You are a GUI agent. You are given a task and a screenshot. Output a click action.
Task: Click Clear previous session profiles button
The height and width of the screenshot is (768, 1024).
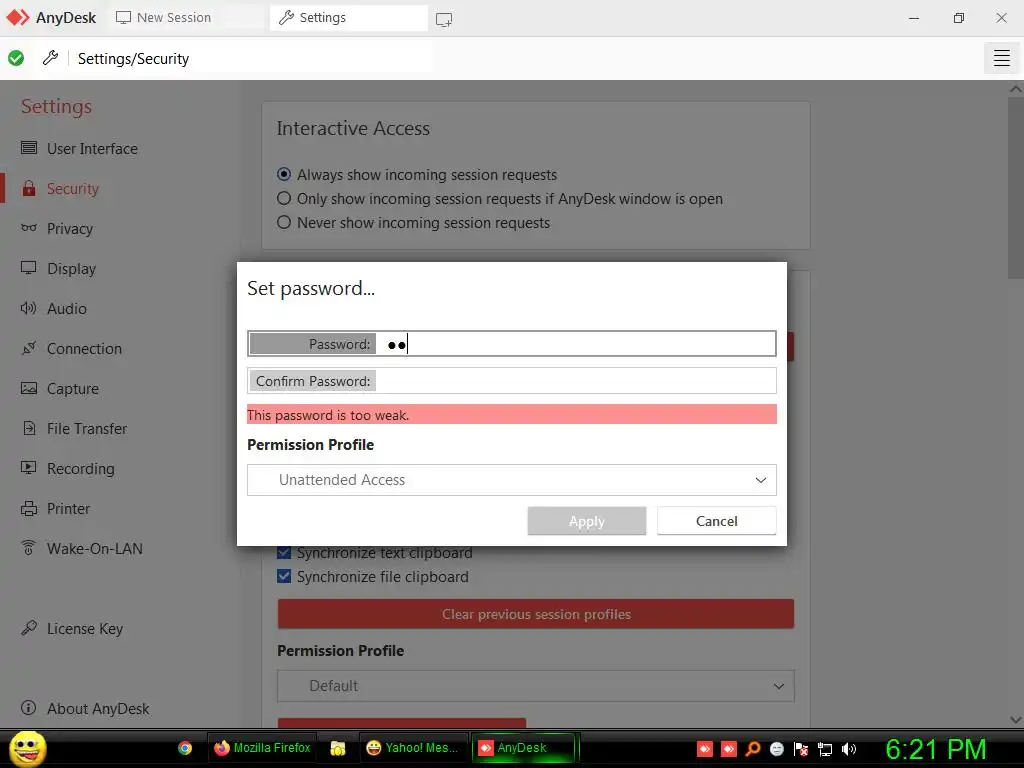coord(536,614)
